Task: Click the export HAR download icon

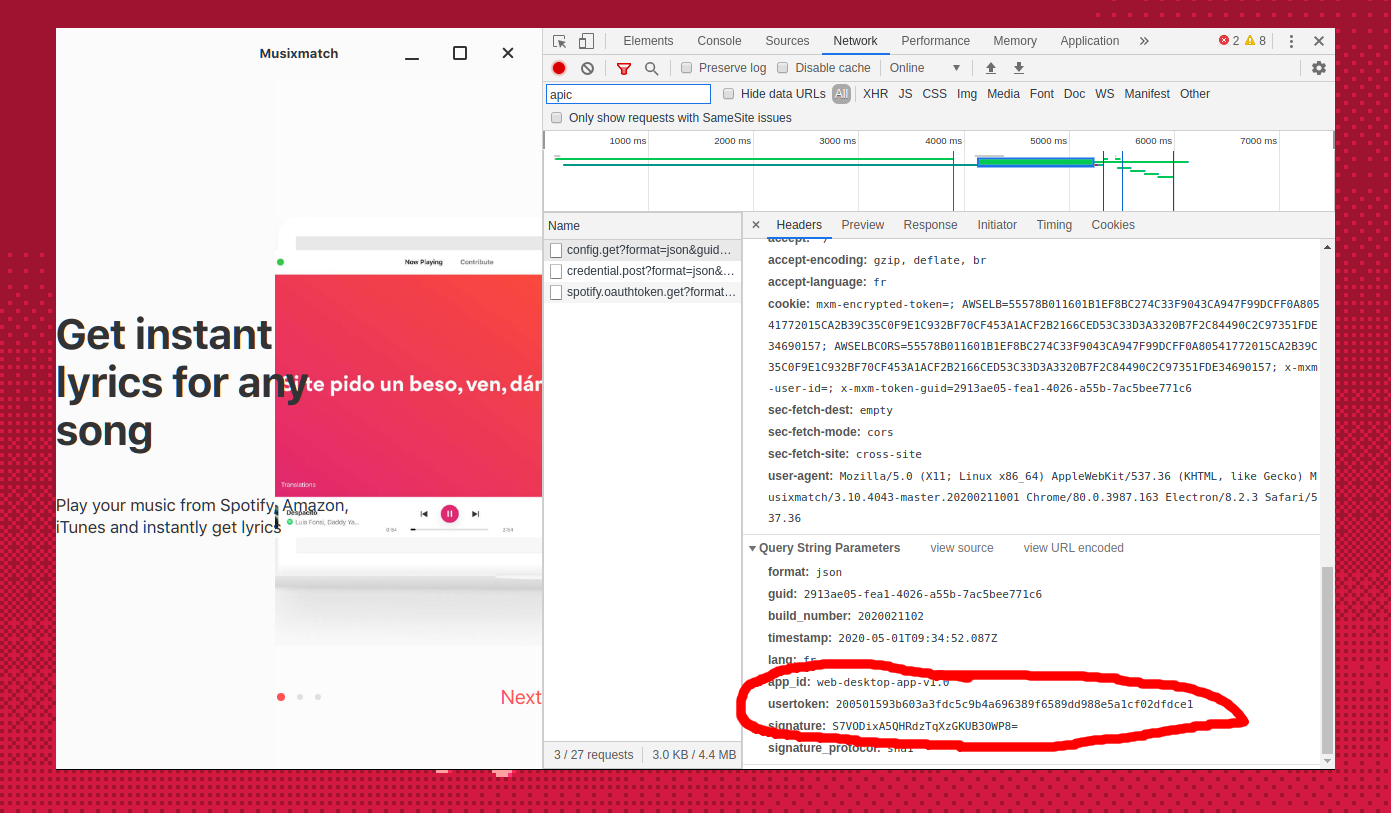Action: click(x=1019, y=68)
